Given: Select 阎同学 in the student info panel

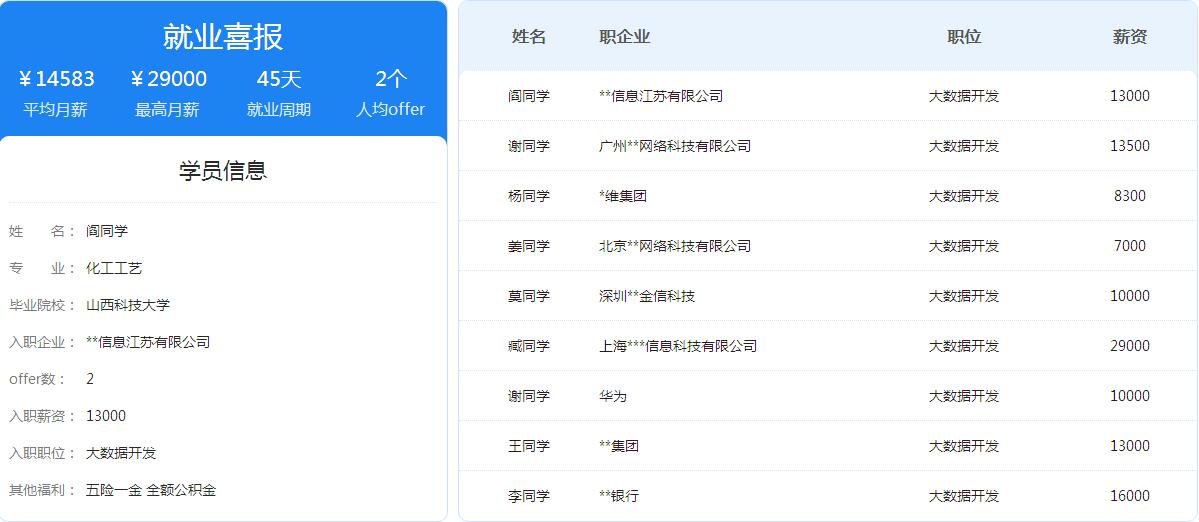Looking at the screenshot, I should point(107,231).
